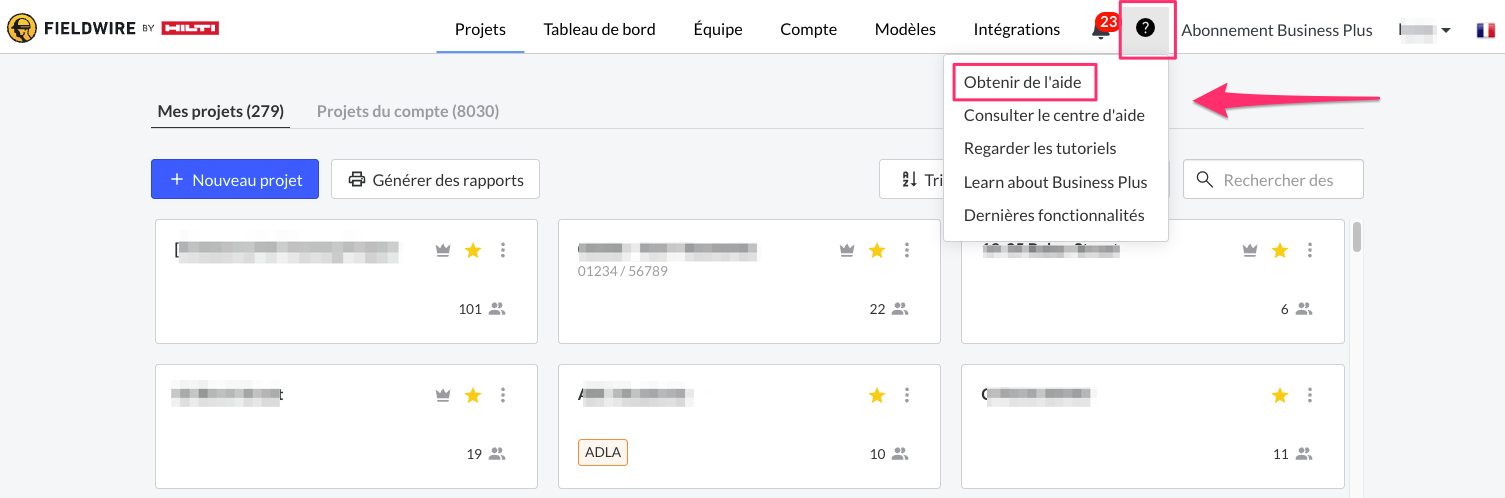Toggle star on project with 19 members
Screen dimensions: 1505x498
[x=473, y=396]
